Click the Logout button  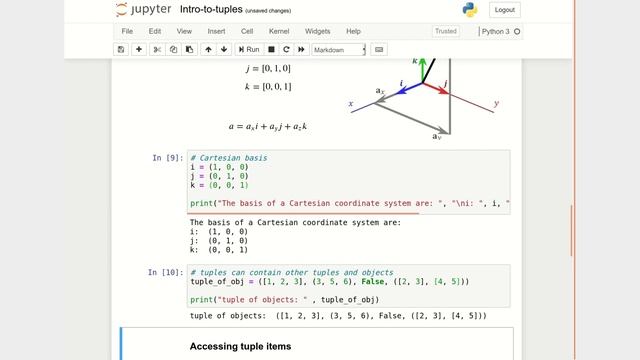504,10
